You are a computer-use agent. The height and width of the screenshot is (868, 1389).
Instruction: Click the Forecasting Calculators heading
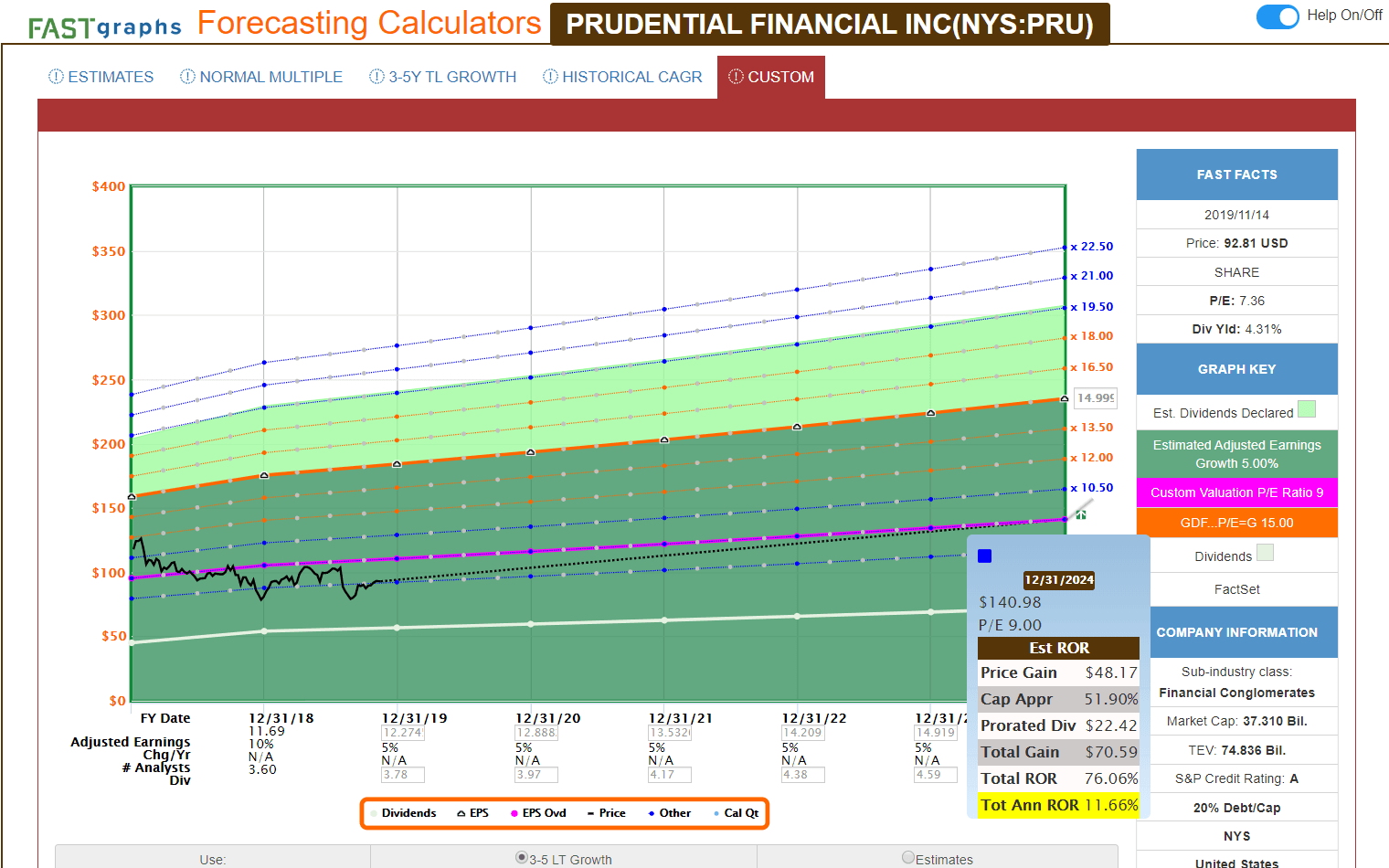click(x=369, y=23)
